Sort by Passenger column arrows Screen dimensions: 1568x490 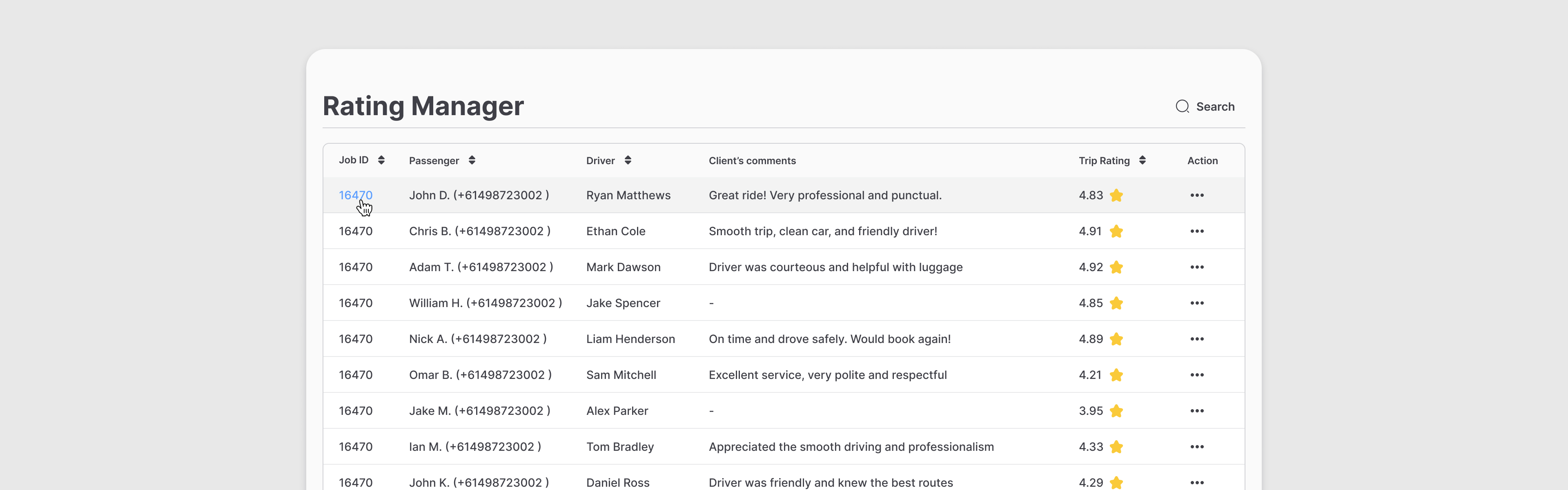(472, 160)
